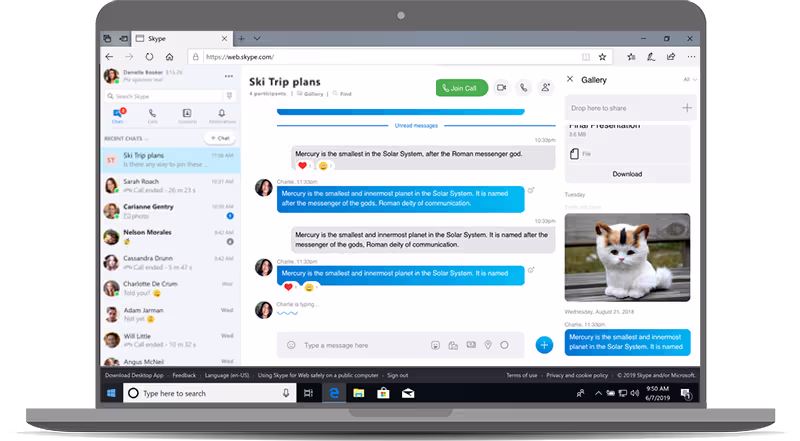Open the more options menu beside profile
This screenshot has height=441, width=800.
[229, 76]
